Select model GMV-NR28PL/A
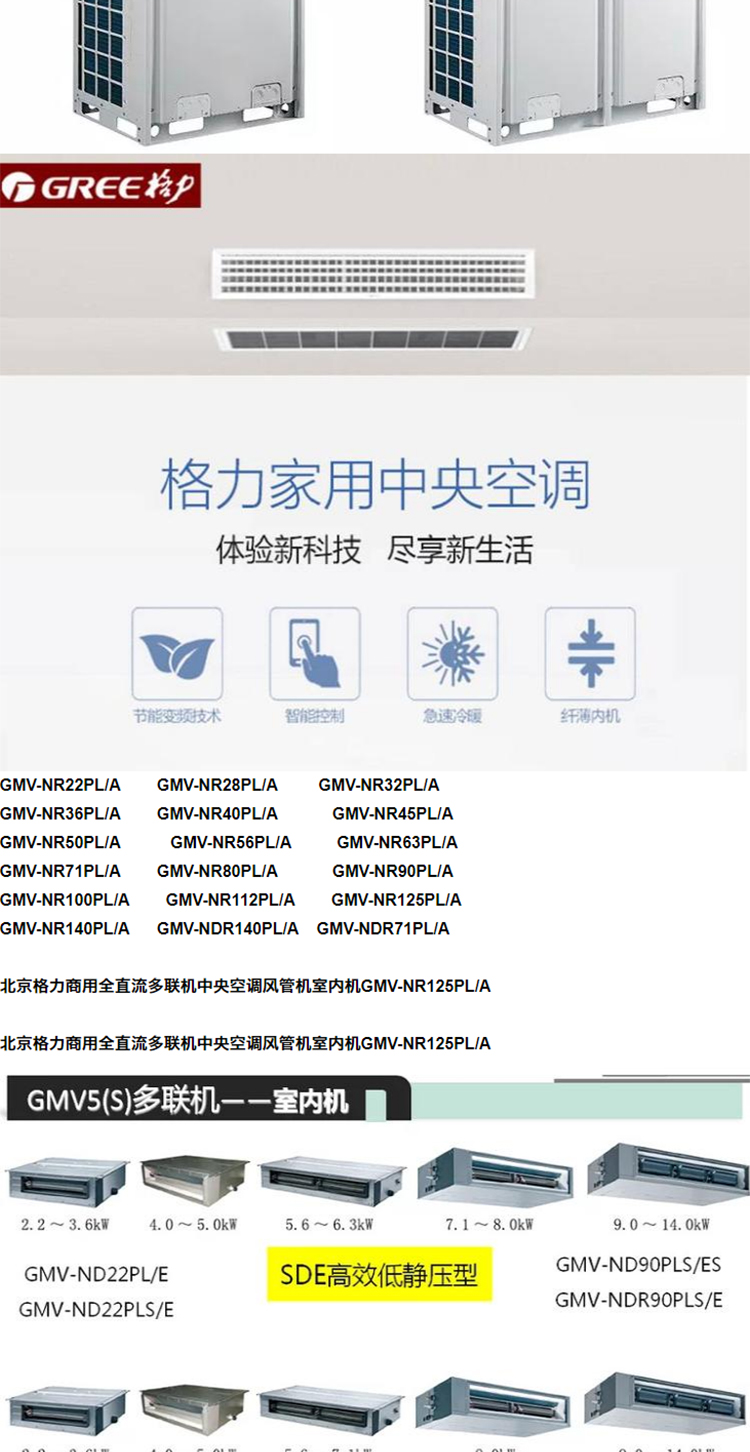 tap(218, 785)
